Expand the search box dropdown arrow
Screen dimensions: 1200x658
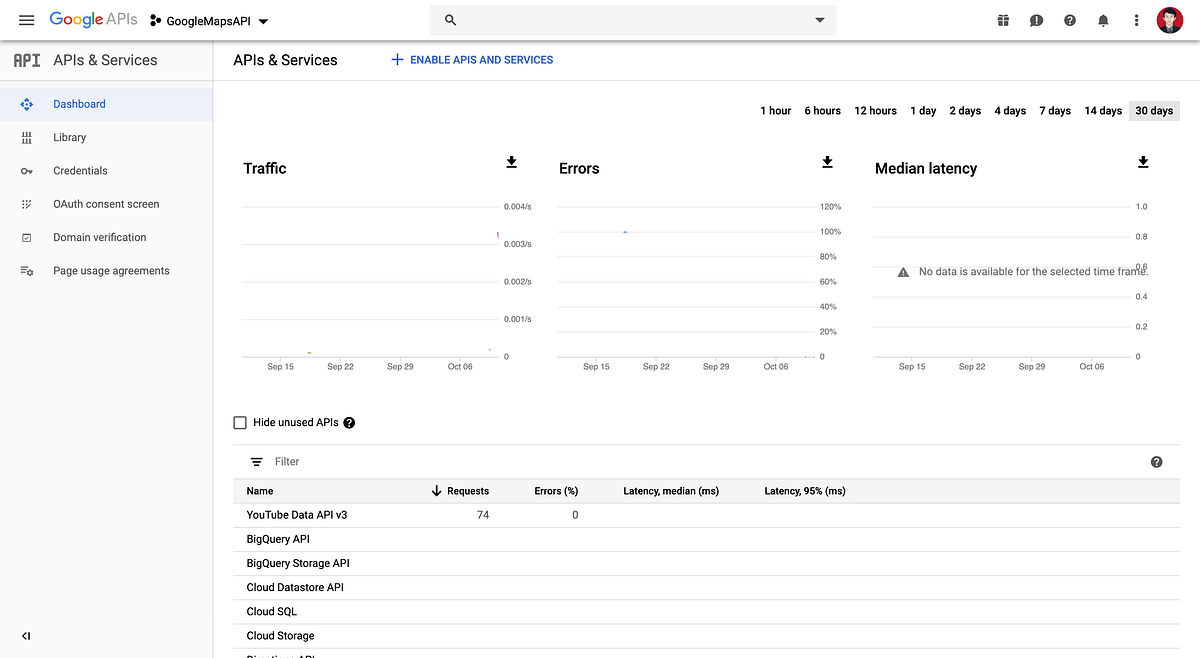tap(818, 20)
